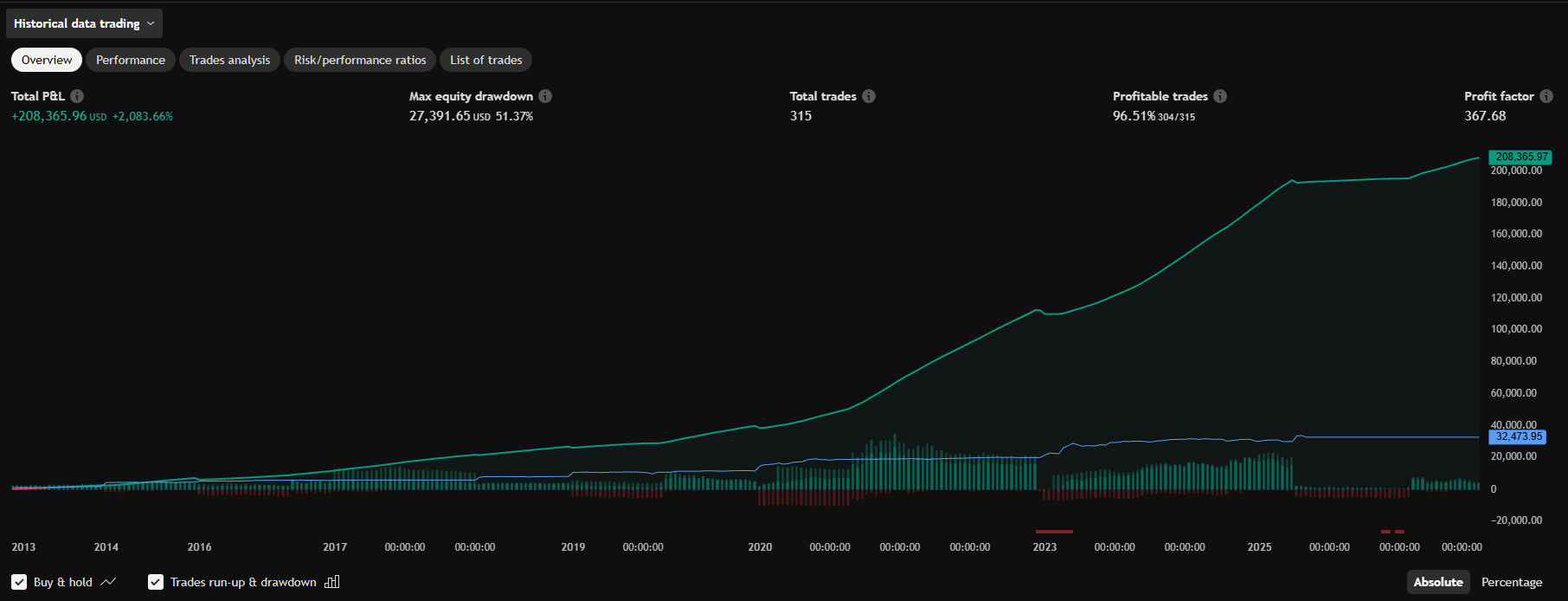Screen dimensions: 1568x601
Task: Open the Historical data trading dropdown
Action: 77,23
